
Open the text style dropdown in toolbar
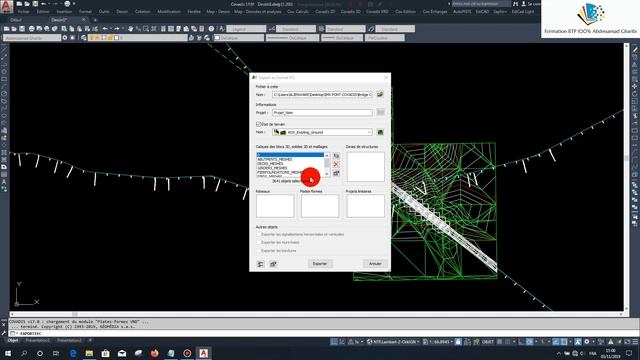pyautogui.click(x=246, y=29)
